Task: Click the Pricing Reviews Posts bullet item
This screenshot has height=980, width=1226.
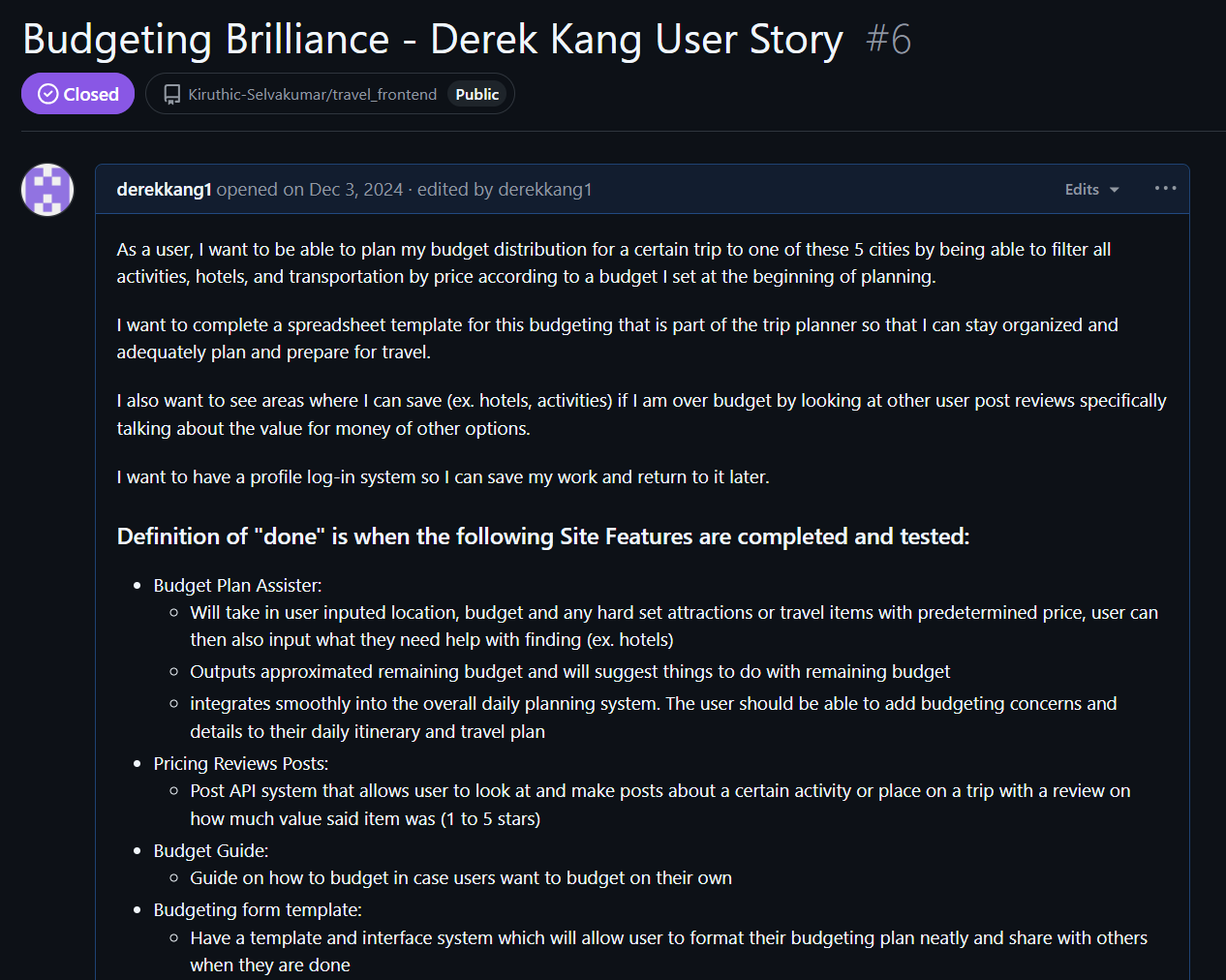Action: point(241,764)
